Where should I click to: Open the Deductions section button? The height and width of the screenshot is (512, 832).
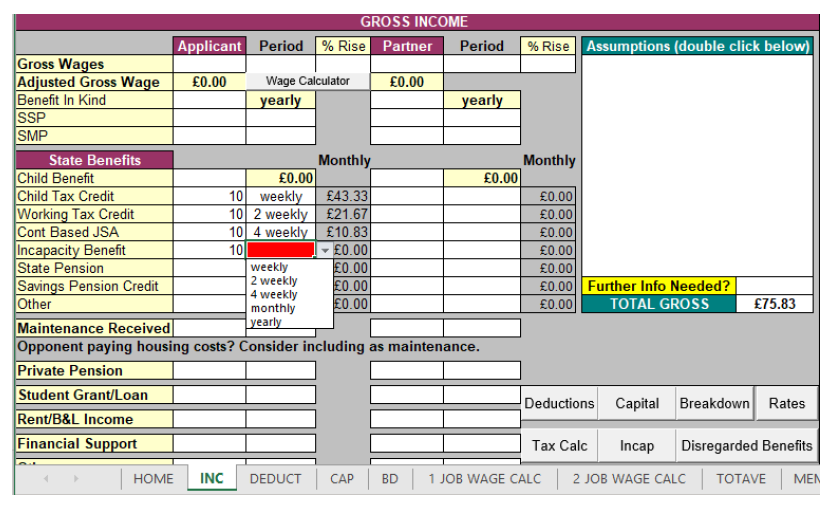click(x=559, y=403)
